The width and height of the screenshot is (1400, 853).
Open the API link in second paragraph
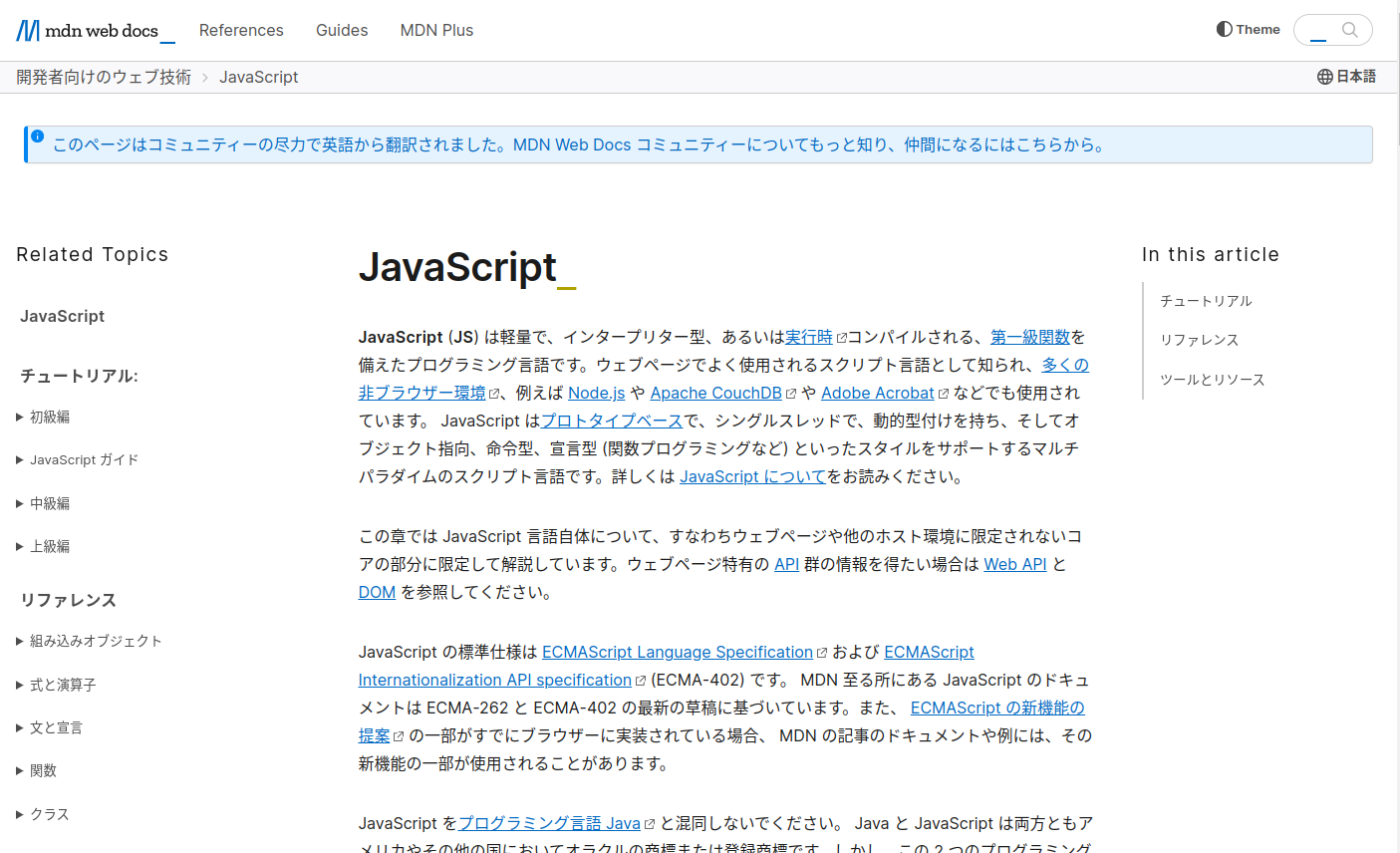pyautogui.click(x=786, y=564)
